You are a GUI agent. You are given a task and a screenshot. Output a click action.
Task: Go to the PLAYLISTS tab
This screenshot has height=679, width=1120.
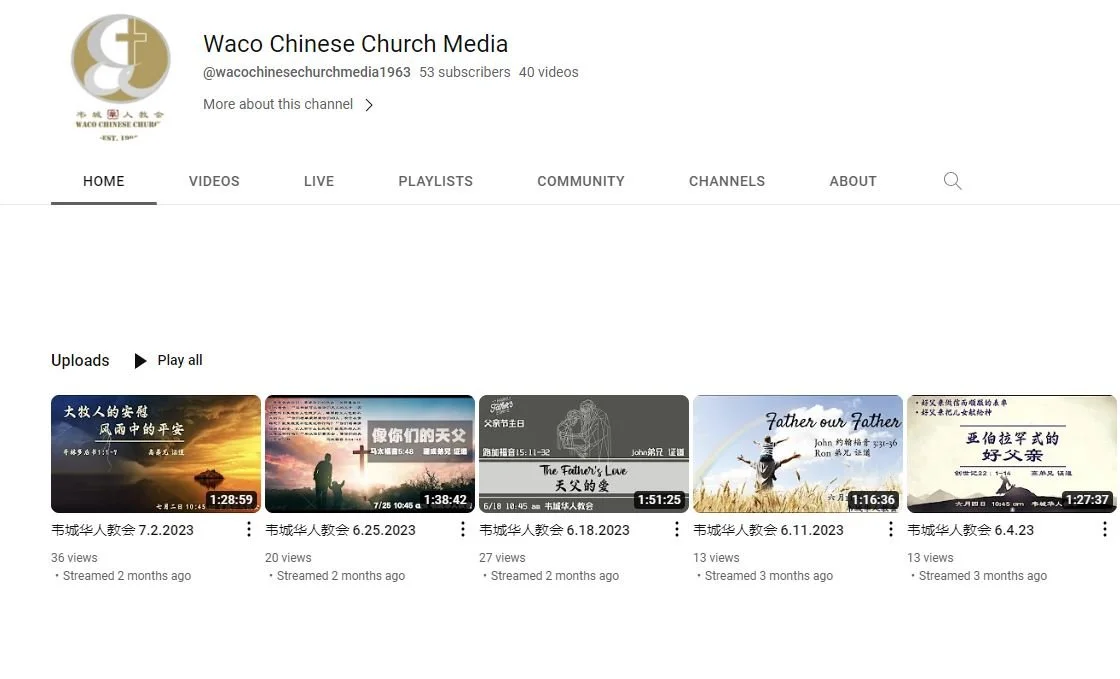(x=436, y=181)
